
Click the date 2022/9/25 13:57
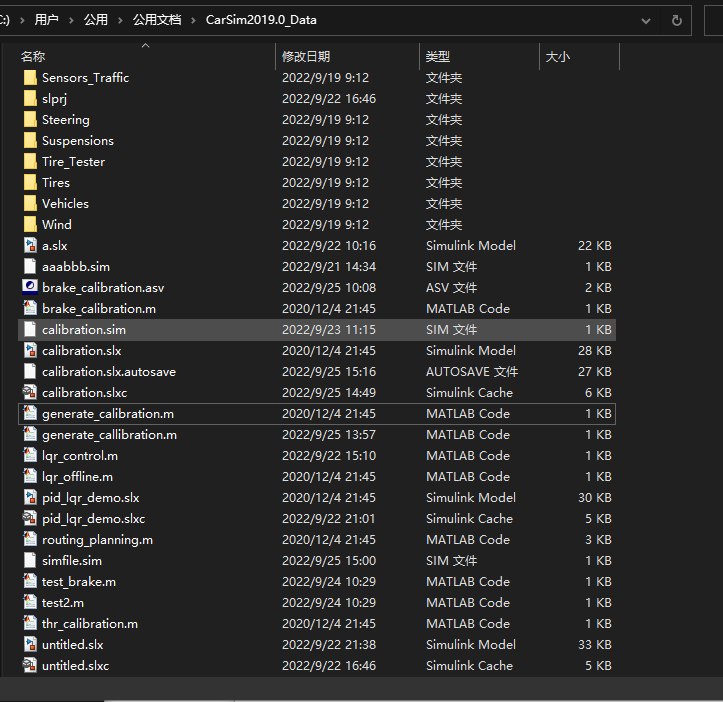(x=329, y=434)
